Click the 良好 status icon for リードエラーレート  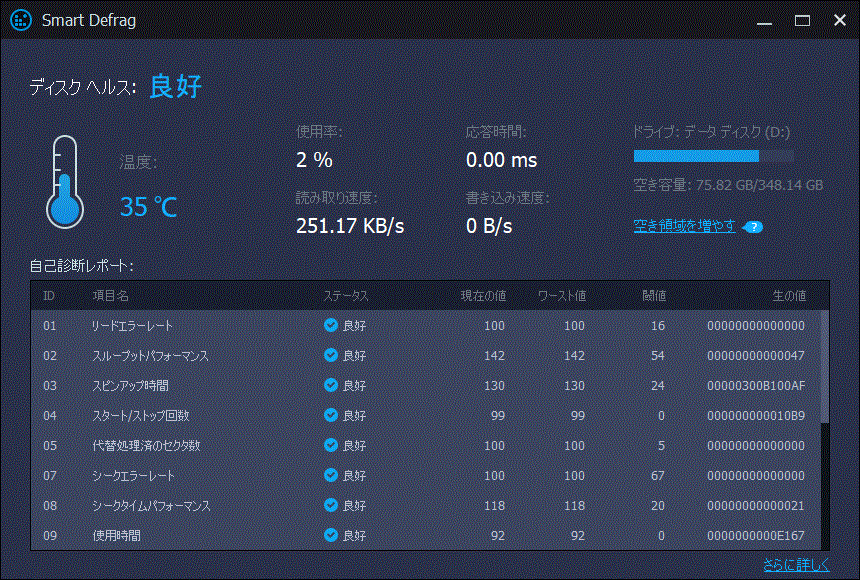point(331,325)
